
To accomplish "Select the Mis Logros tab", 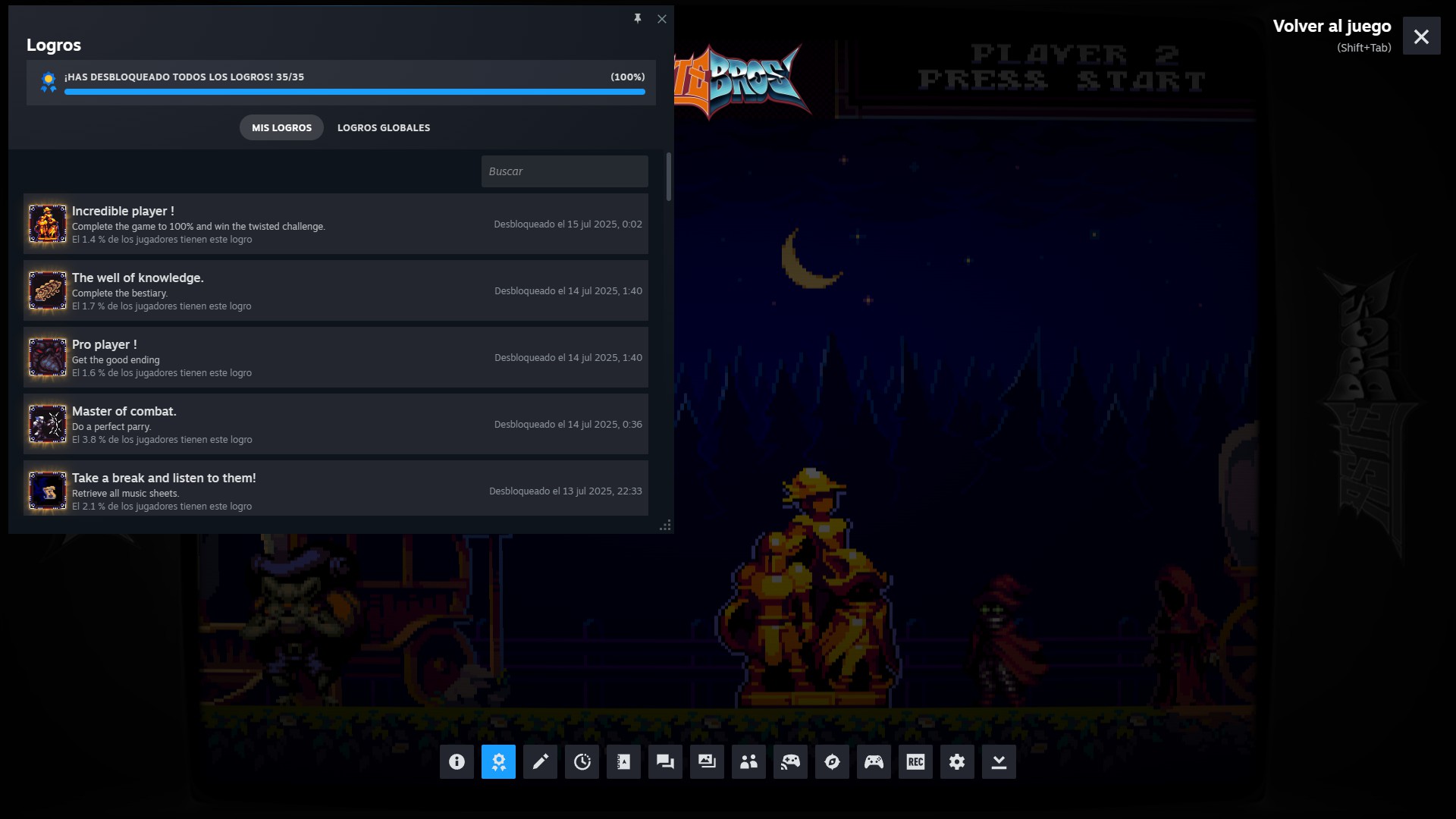I will coord(281,127).
